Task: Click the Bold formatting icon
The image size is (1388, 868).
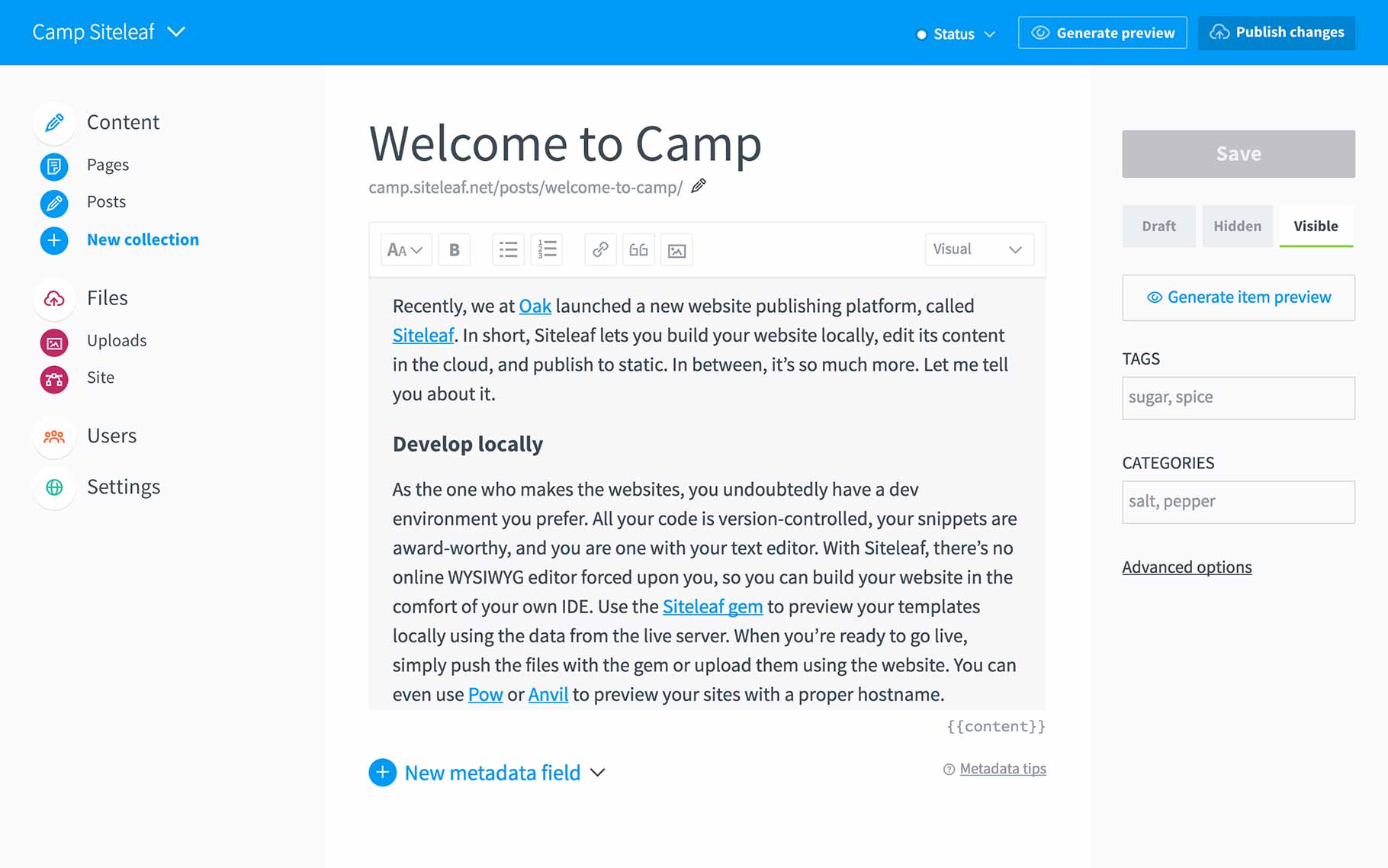Action: [454, 250]
